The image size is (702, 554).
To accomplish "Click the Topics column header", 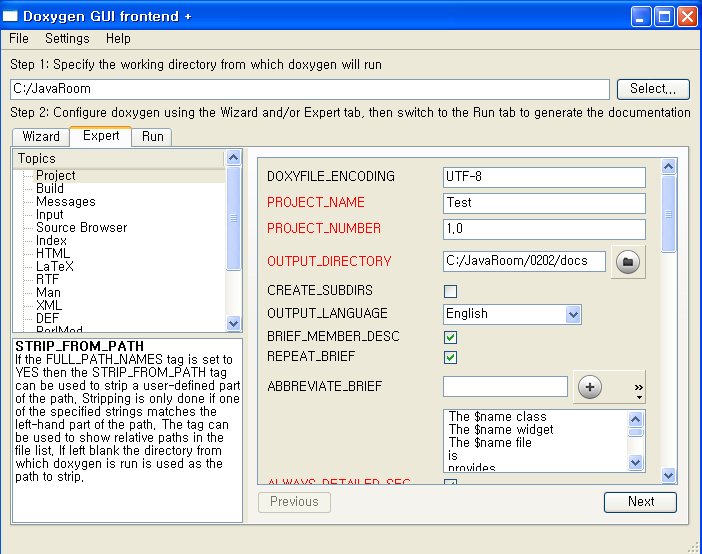I will 119,159.
